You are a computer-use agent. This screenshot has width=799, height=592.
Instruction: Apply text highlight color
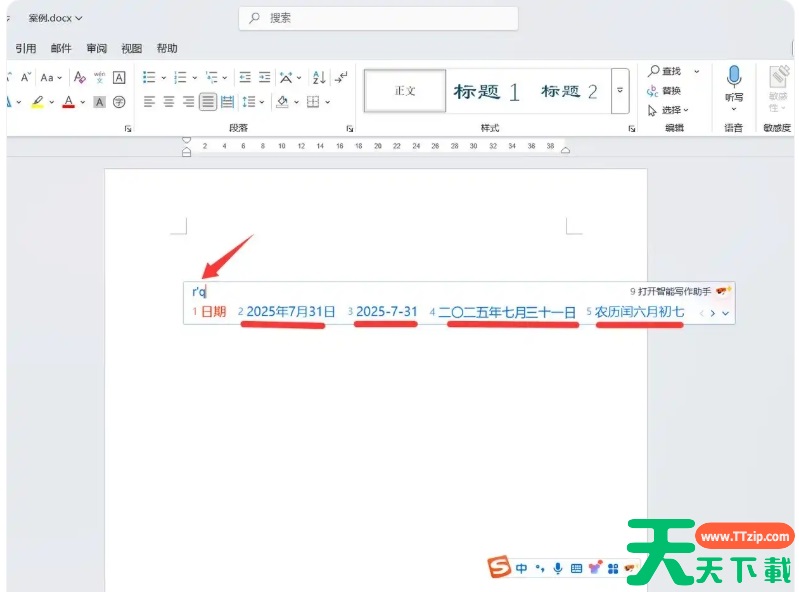(38, 102)
